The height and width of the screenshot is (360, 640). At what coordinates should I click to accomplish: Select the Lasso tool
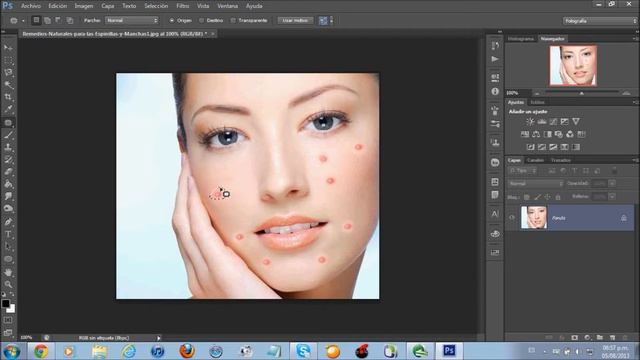(x=8, y=73)
